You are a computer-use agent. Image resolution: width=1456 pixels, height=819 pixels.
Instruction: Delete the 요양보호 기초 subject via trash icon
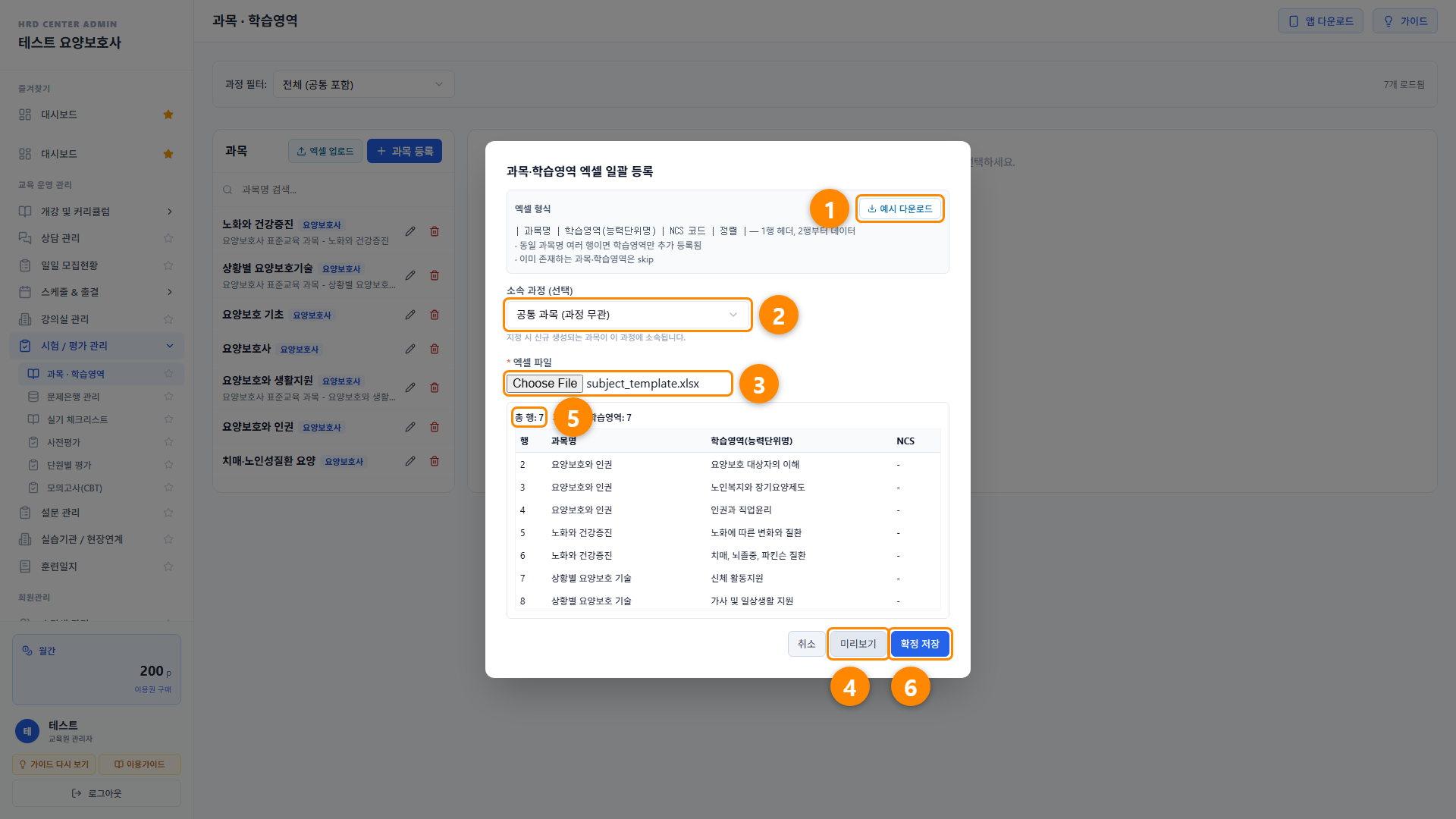435,315
